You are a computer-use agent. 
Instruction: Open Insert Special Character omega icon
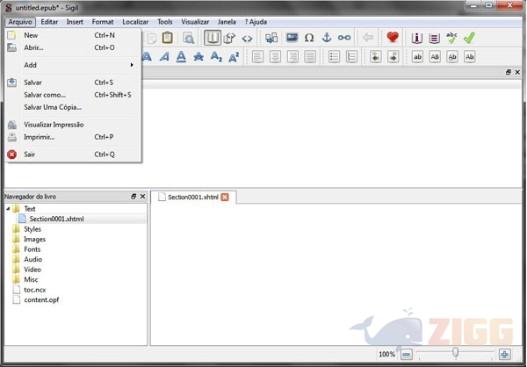tap(309, 38)
